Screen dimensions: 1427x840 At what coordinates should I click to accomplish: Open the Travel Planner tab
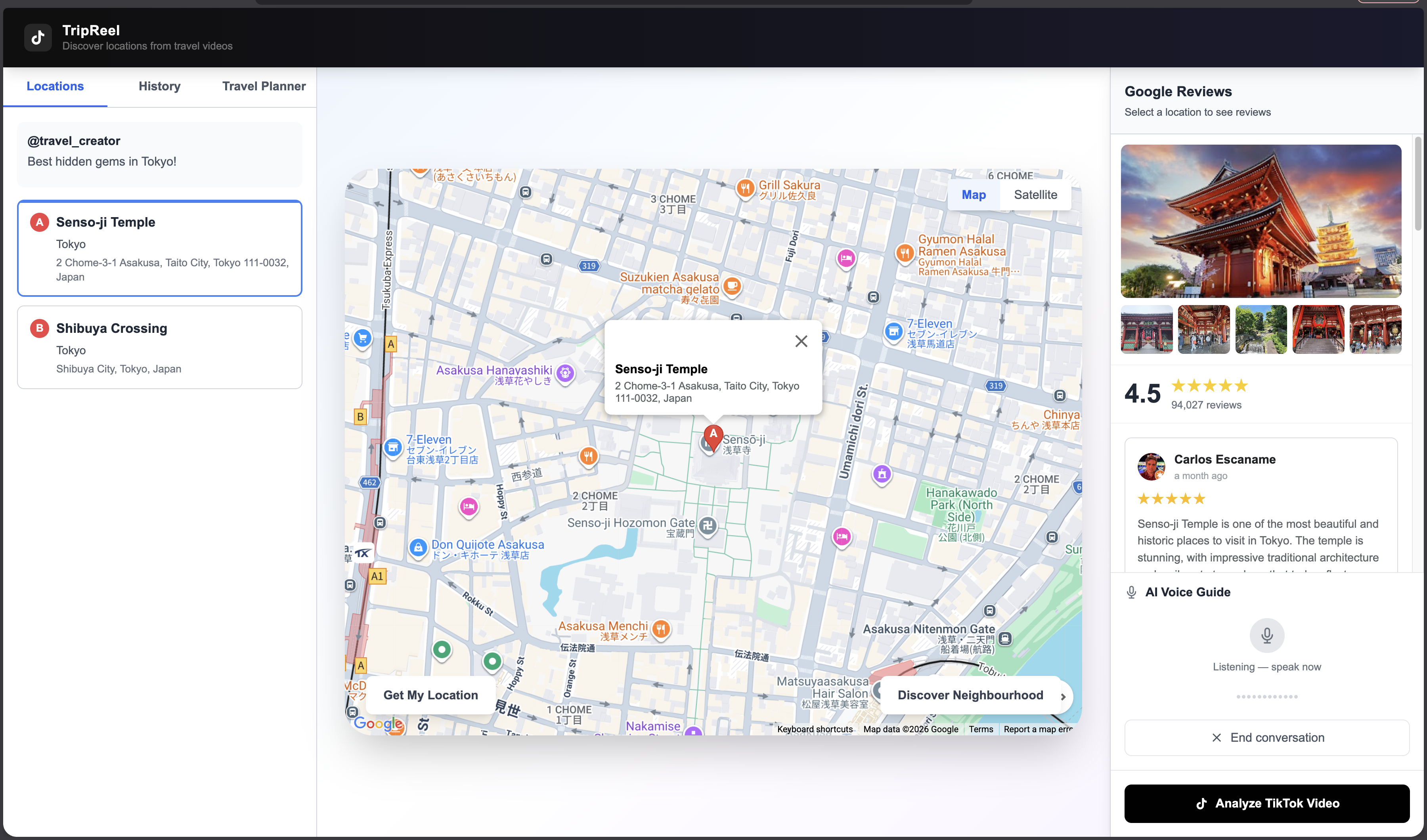coord(263,86)
